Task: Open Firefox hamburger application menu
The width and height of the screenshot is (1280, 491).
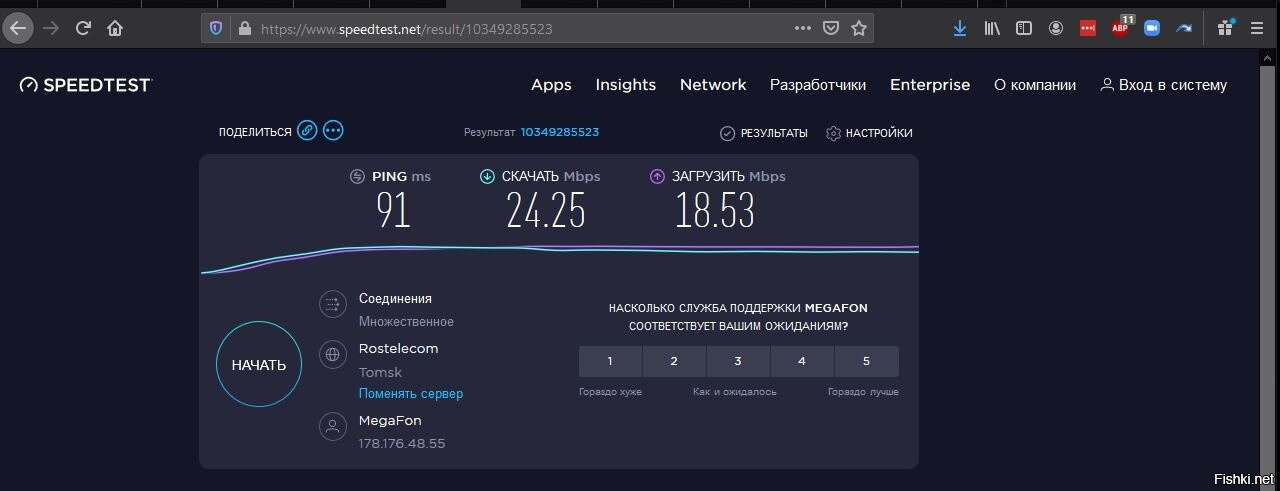Action: coord(1257,28)
